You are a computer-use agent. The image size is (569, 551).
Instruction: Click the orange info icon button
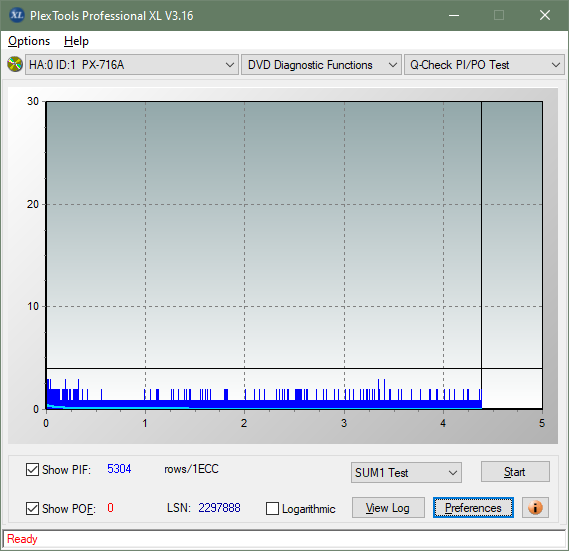click(535, 507)
